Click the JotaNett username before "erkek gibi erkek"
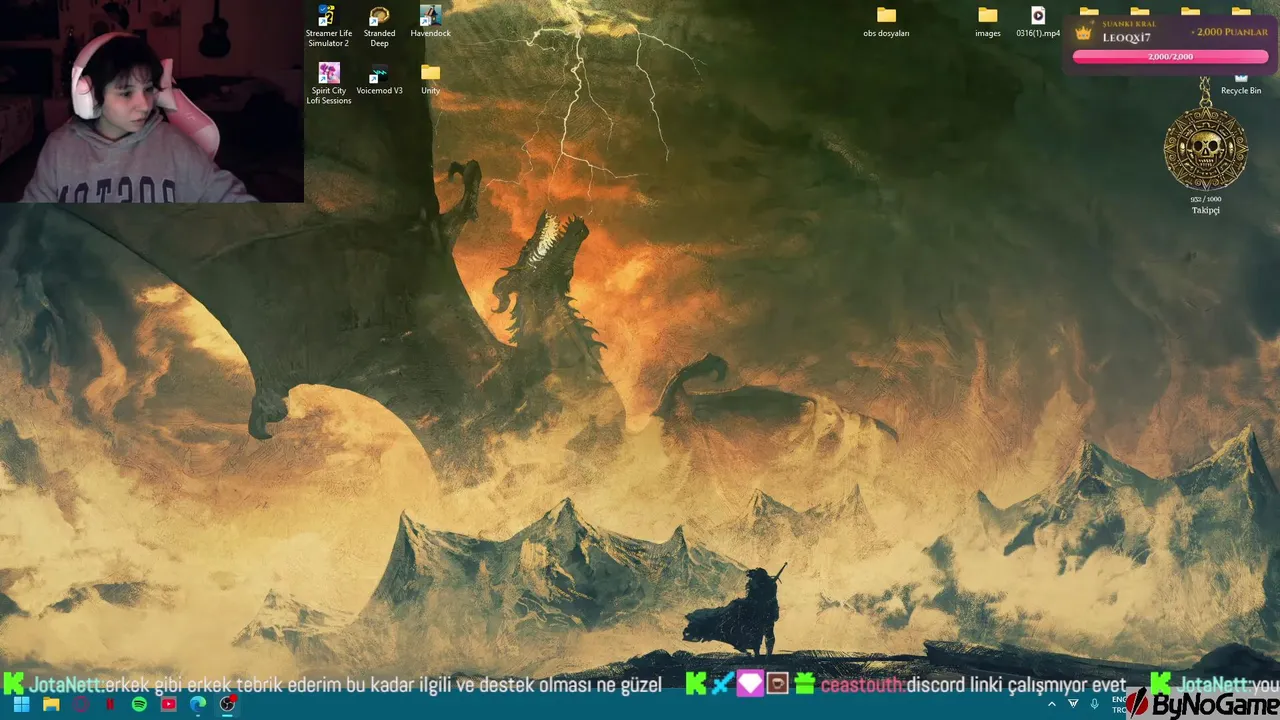Screen dimensions: 1280x720 (x=66, y=685)
